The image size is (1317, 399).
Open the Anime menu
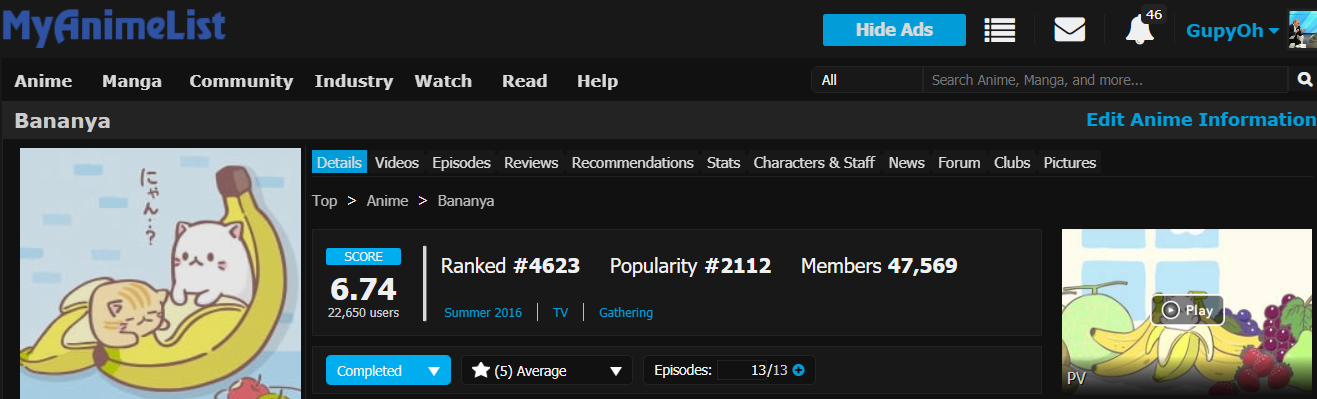[x=43, y=81]
